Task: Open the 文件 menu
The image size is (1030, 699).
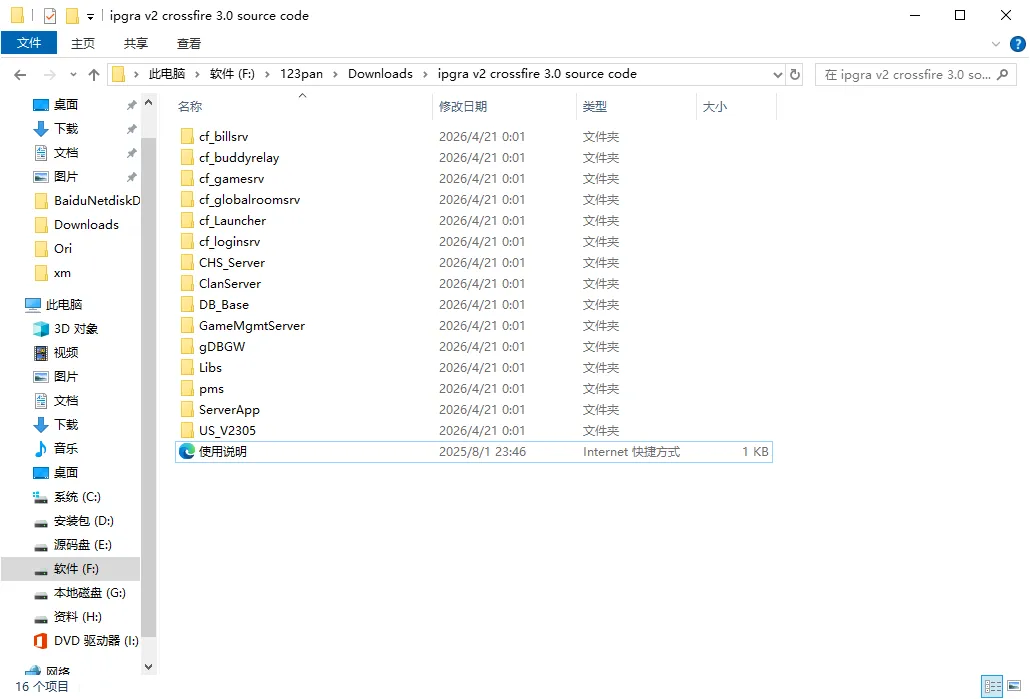Action: point(29,43)
